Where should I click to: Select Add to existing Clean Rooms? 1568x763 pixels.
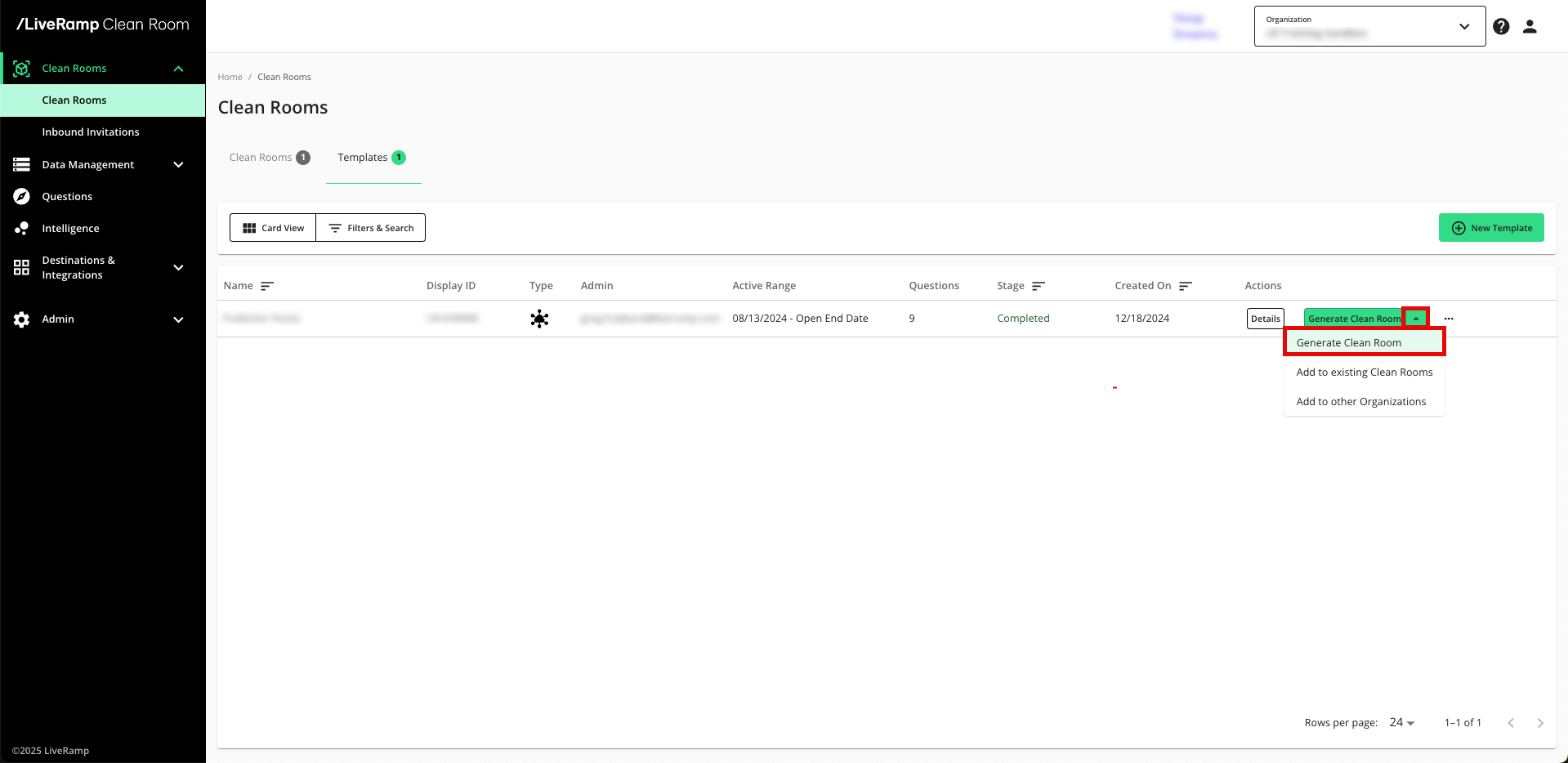(x=1364, y=373)
